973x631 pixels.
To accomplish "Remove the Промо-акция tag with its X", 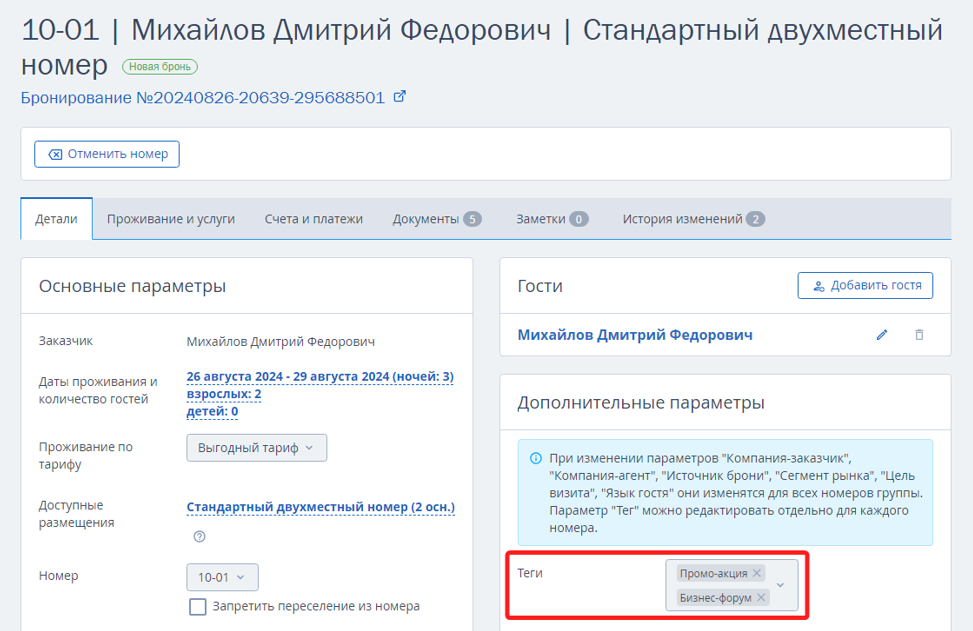I will (756, 573).
